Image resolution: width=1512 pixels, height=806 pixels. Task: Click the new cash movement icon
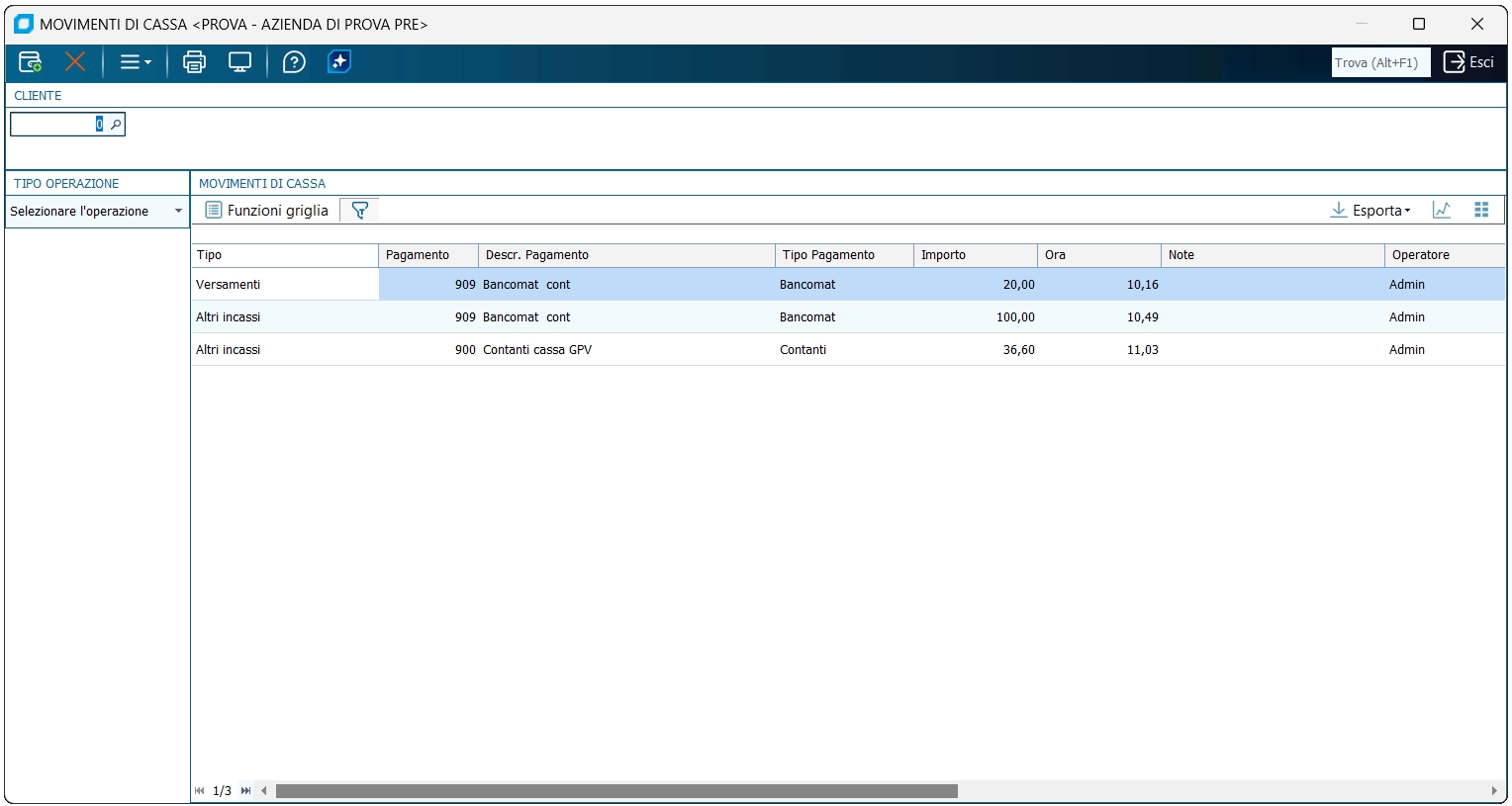click(31, 62)
